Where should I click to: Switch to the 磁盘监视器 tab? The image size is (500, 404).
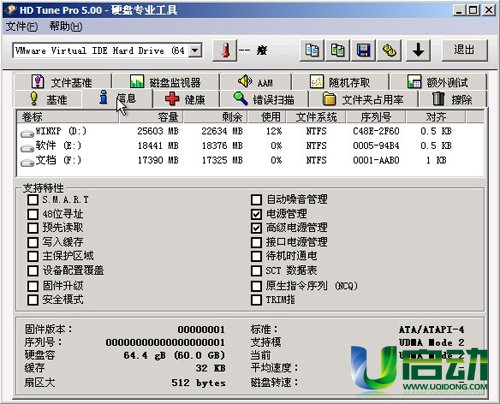pyautogui.click(x=166, y=82)
